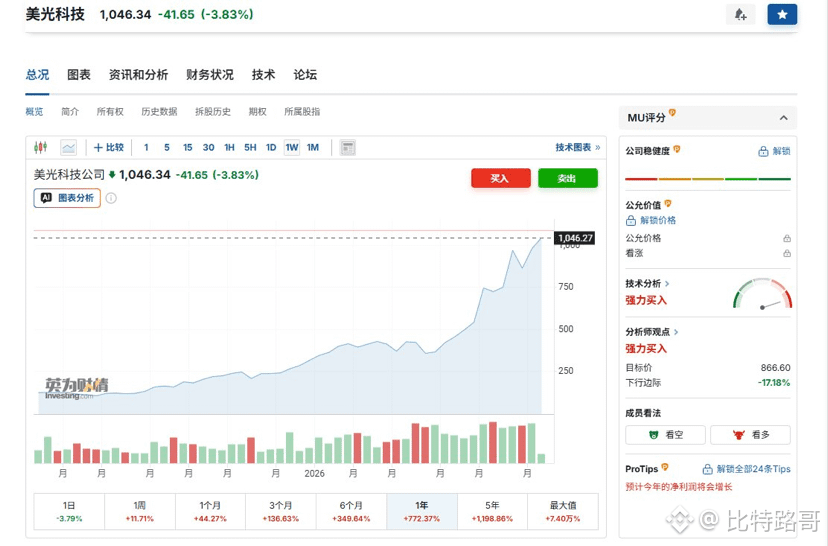
Task: Switch to 总况 tab
Action: pos(37,75)
